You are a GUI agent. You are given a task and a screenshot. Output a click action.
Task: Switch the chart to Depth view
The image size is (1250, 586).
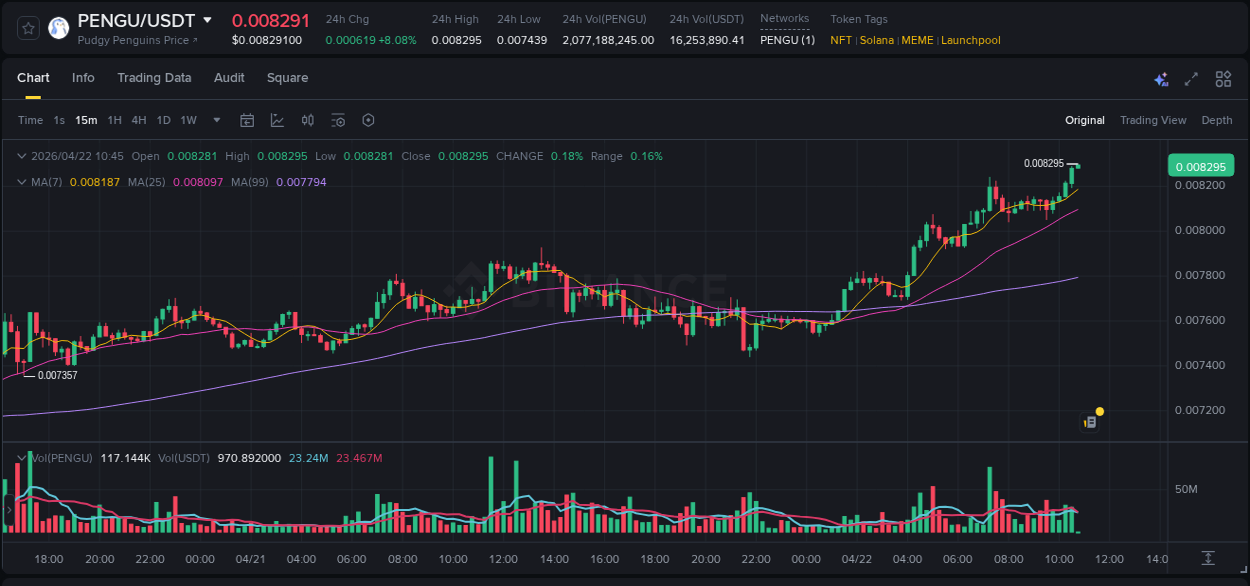coord(1217,120)
